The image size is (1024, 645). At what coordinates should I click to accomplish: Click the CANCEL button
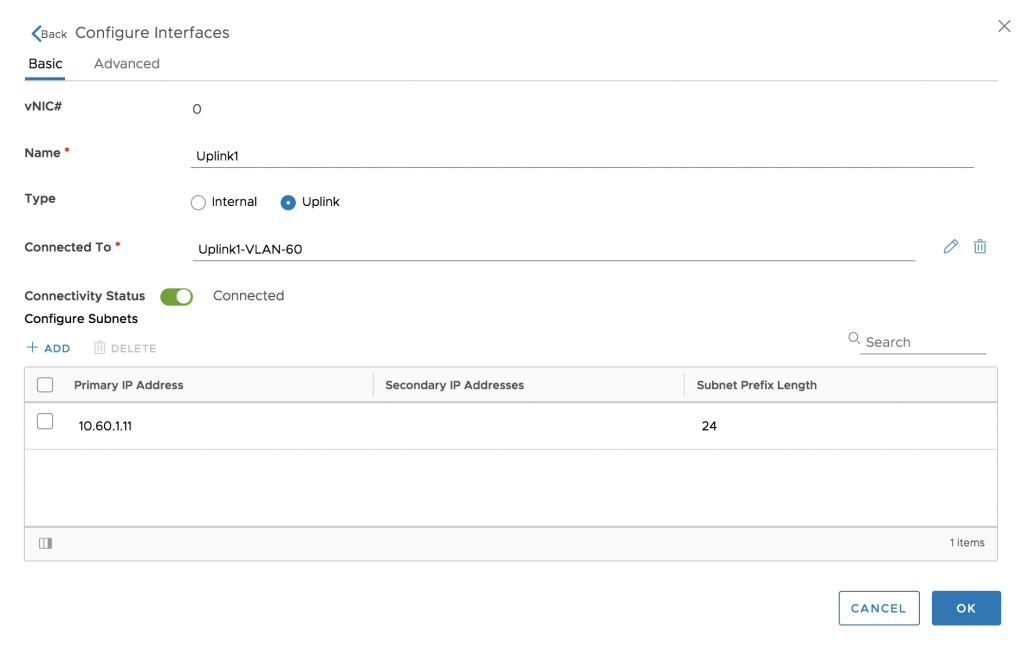click(x=878, y=608)
